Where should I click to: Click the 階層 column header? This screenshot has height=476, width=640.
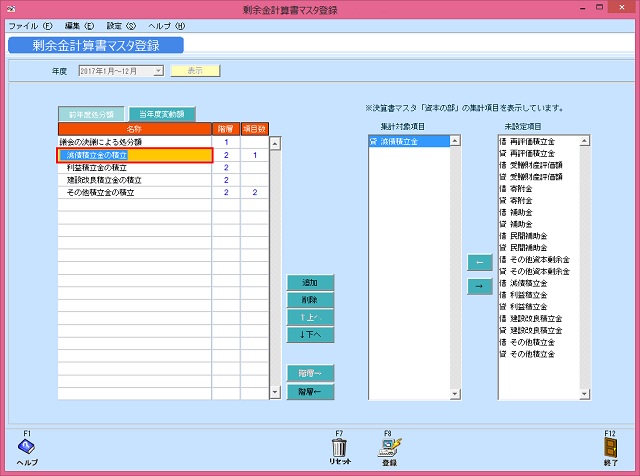point(226,129)
